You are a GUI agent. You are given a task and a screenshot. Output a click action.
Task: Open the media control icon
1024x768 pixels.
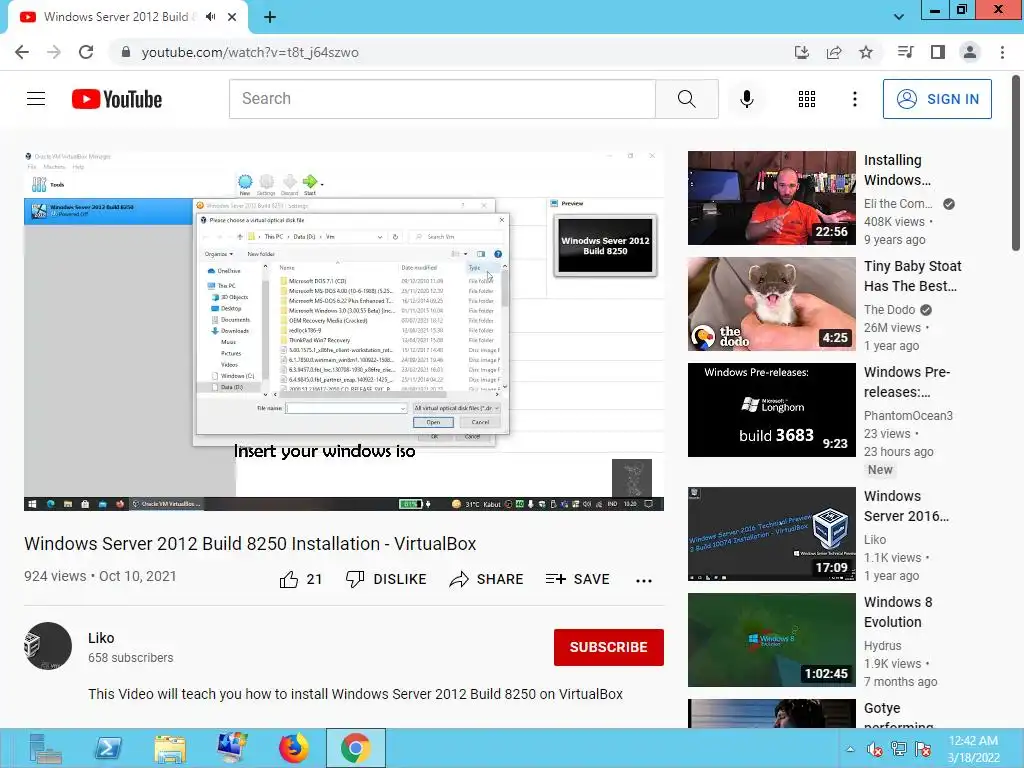pyautogui.click(x=906, y=52)
